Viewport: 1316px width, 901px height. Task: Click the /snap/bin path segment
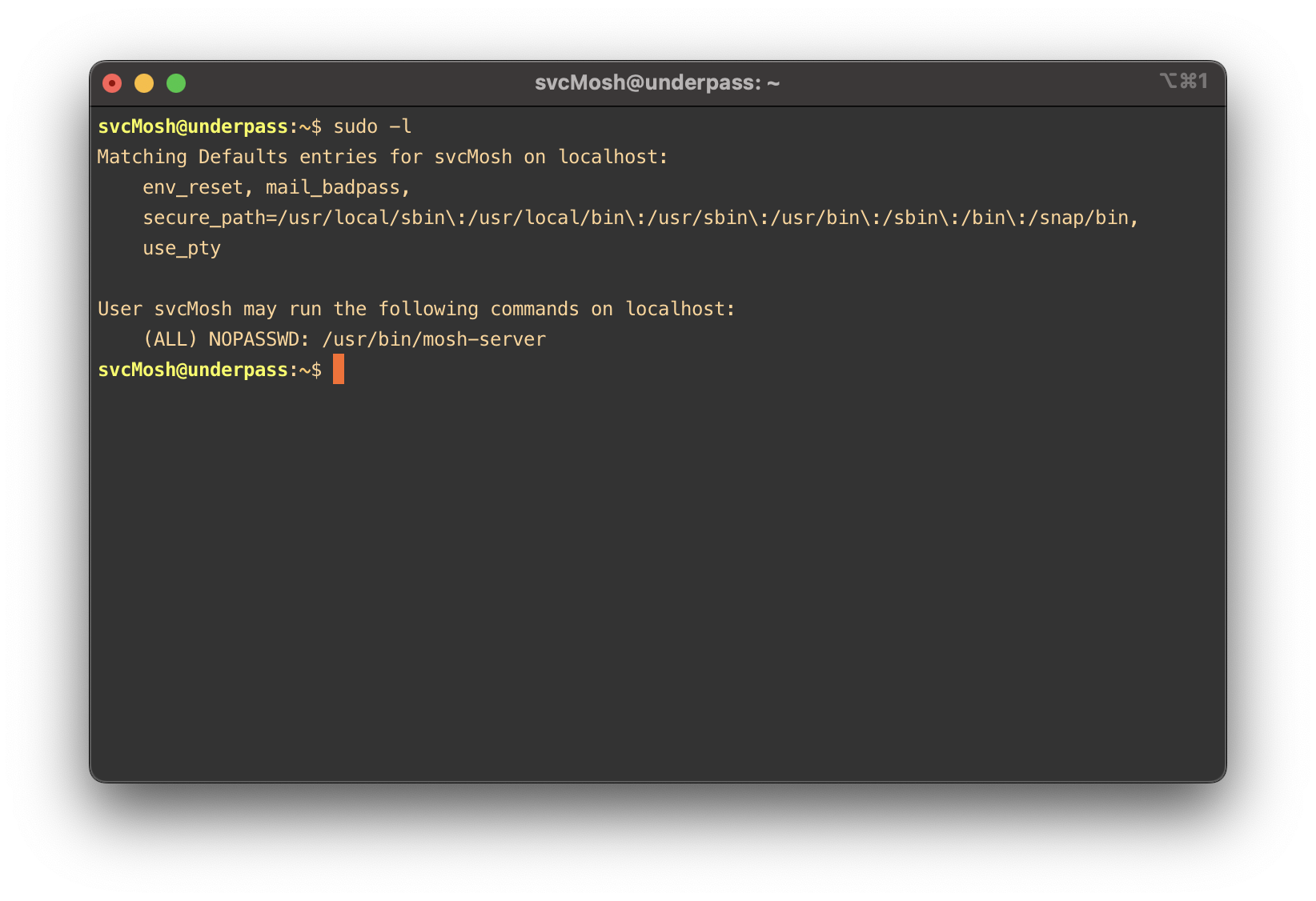click(1084, 218)
